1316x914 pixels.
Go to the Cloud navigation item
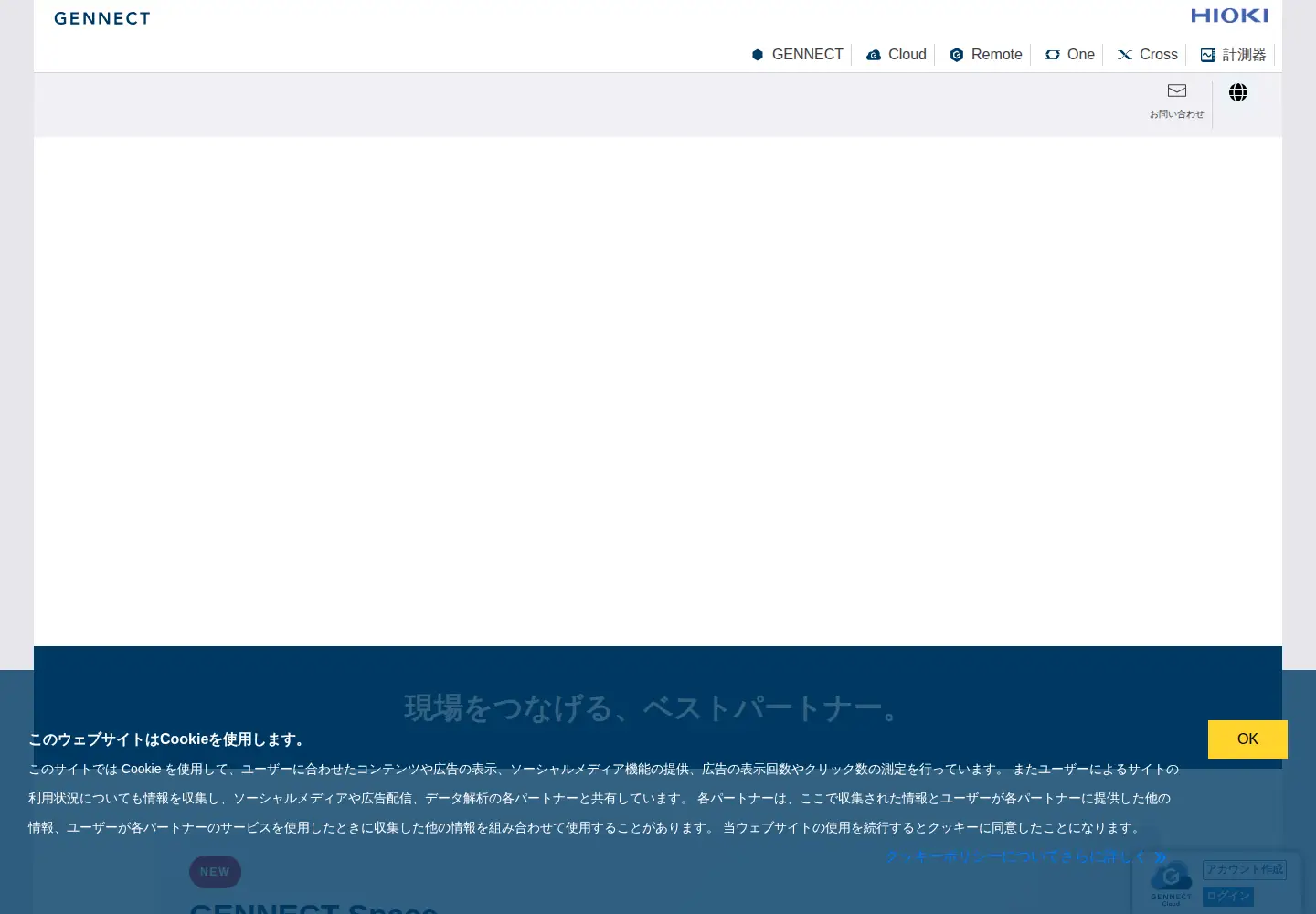[897, 55]
